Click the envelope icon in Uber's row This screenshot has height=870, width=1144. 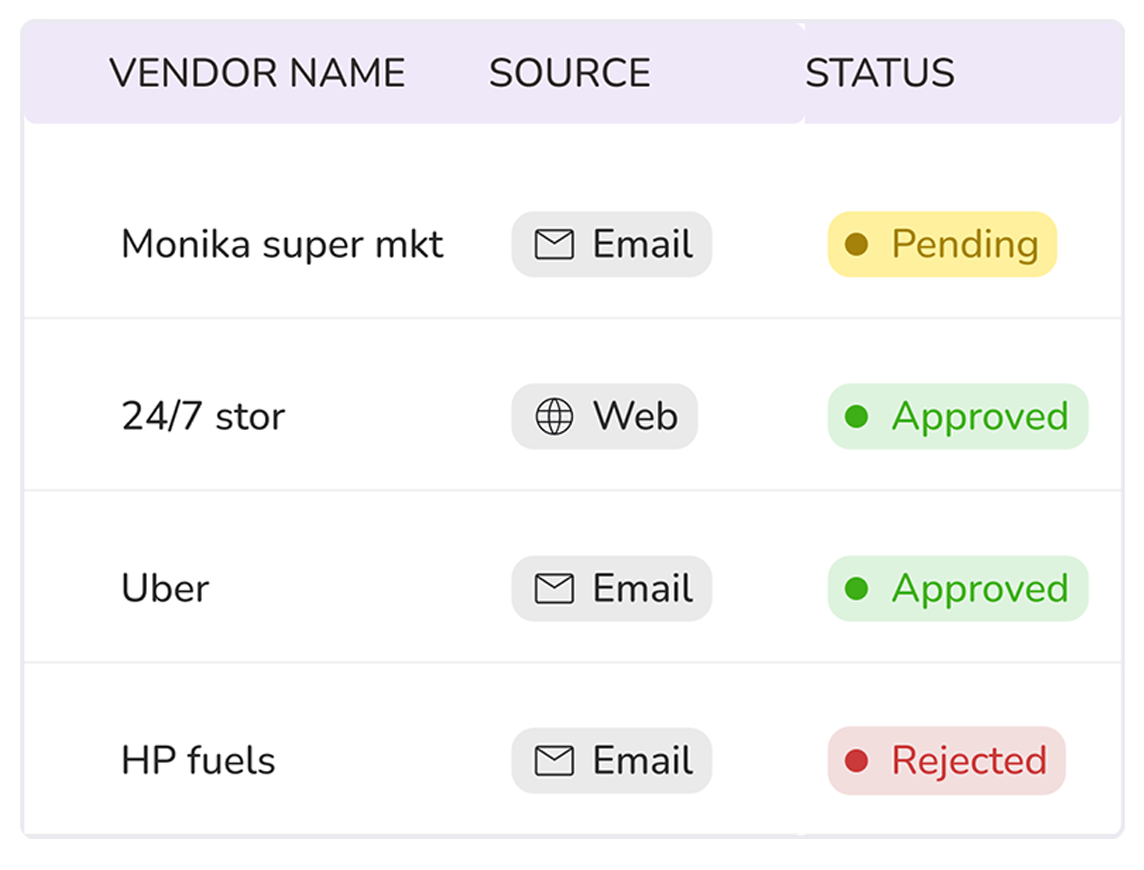tap(554, 589)
